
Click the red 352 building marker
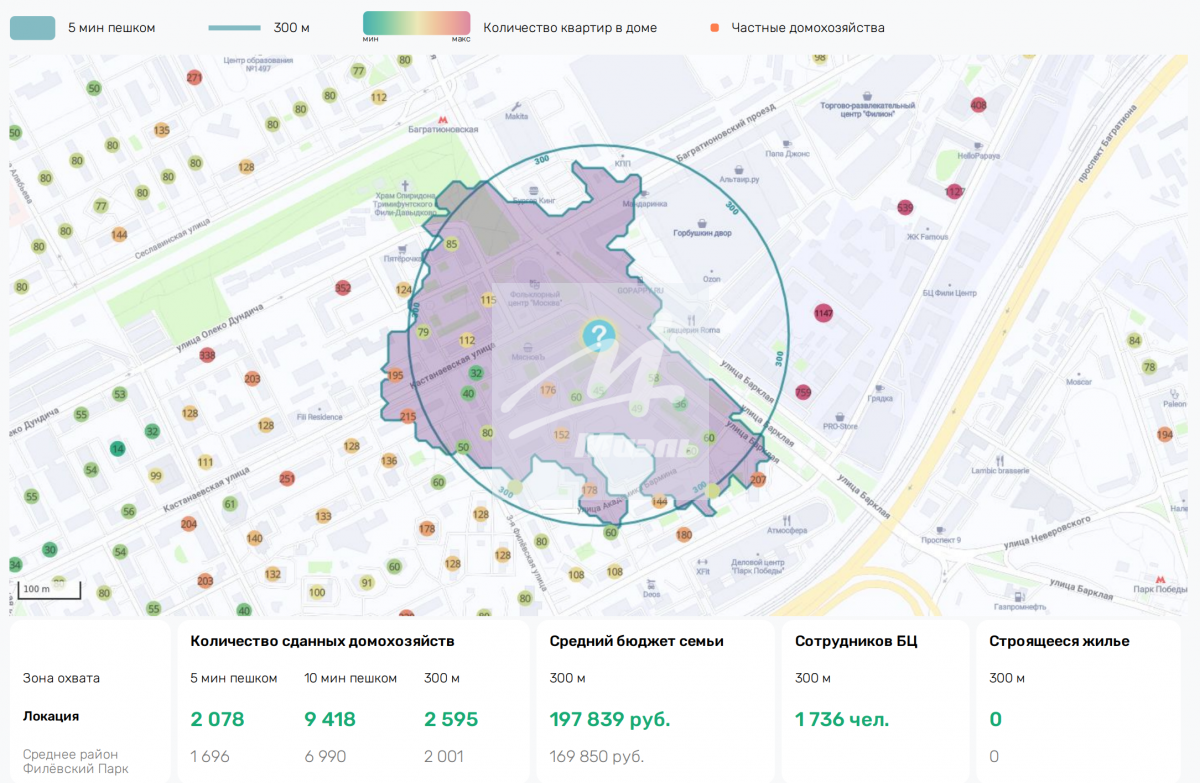click(x=343, y=289)
